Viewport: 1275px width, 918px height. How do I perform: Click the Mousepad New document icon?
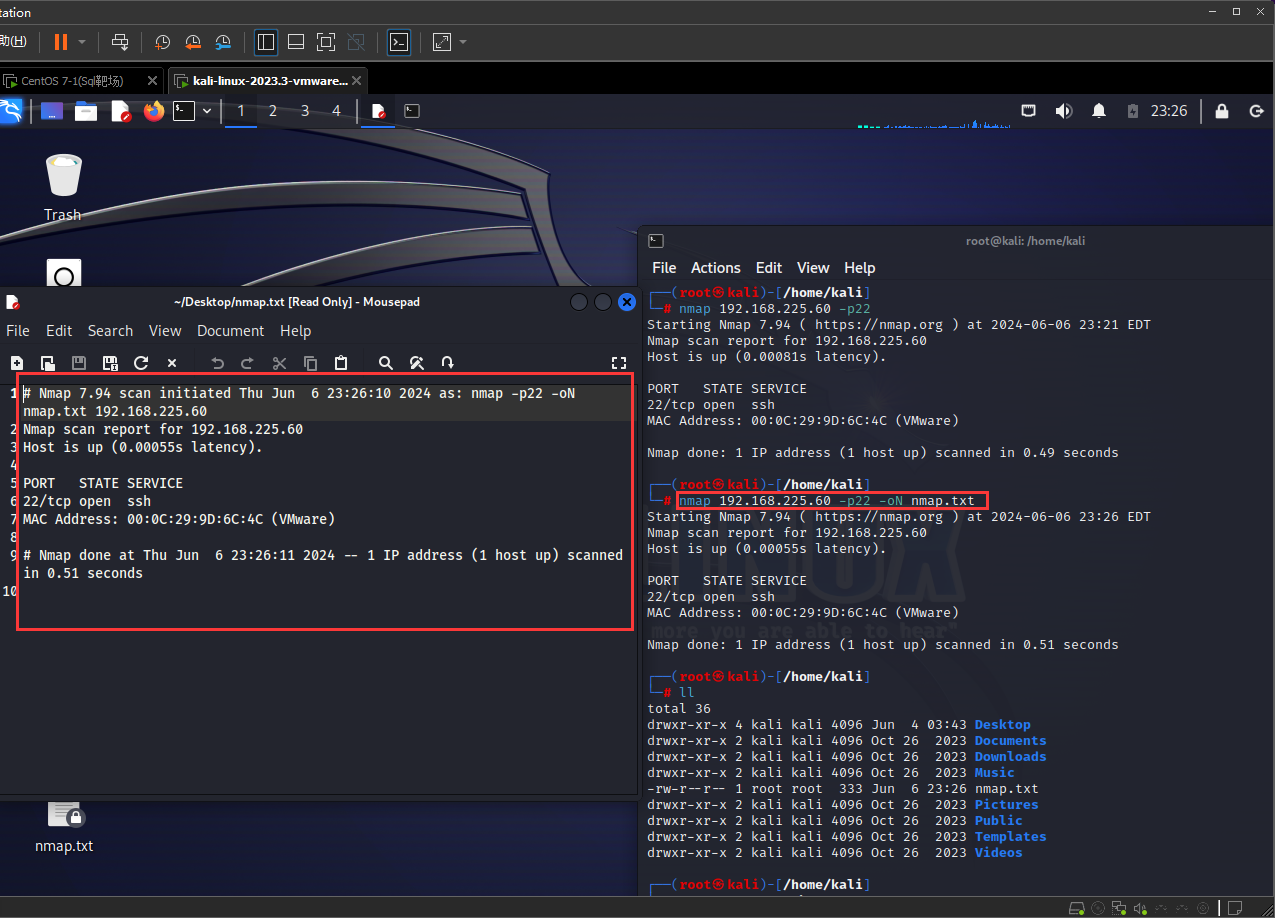tap(17, 363)
